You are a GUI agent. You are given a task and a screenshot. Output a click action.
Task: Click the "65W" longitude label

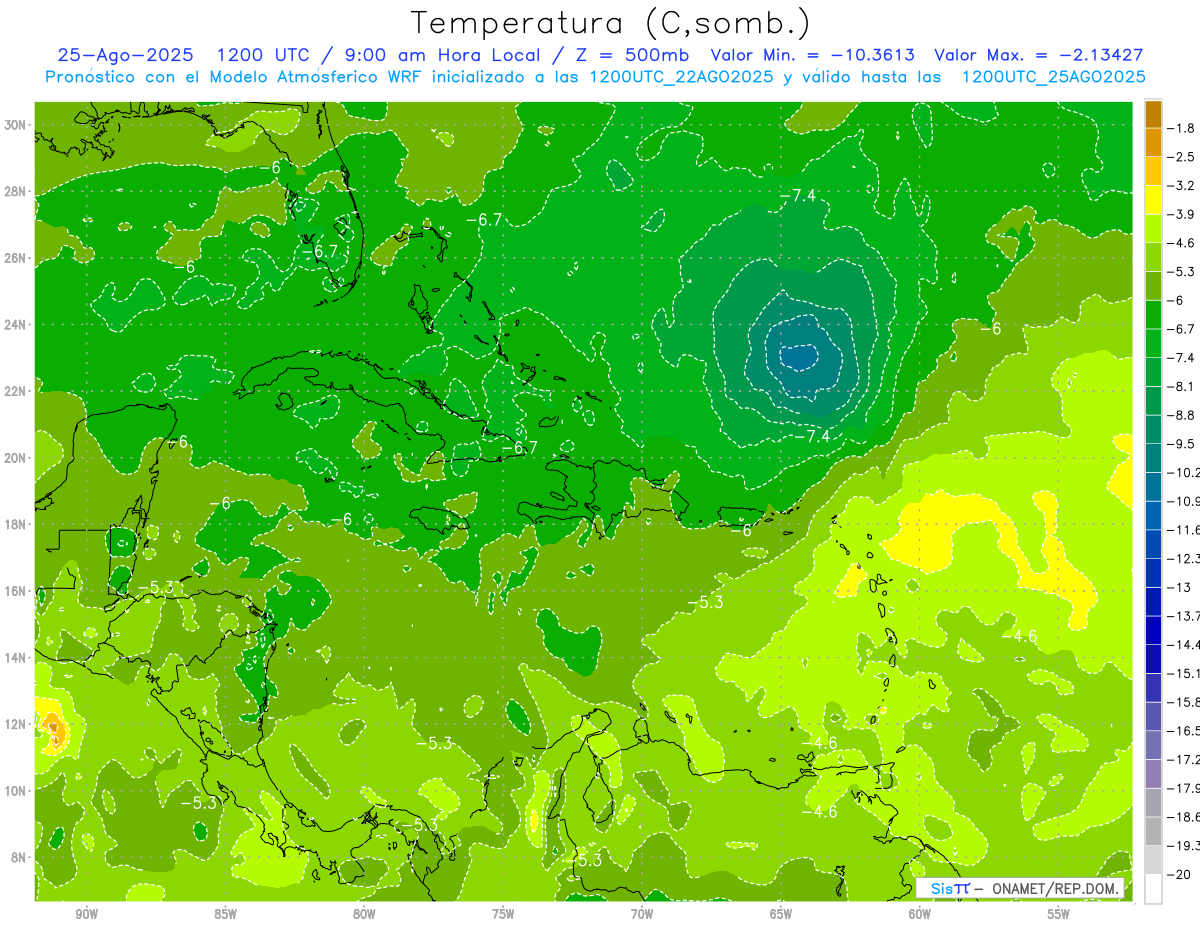pyautogui.click(x=781, y=914)
